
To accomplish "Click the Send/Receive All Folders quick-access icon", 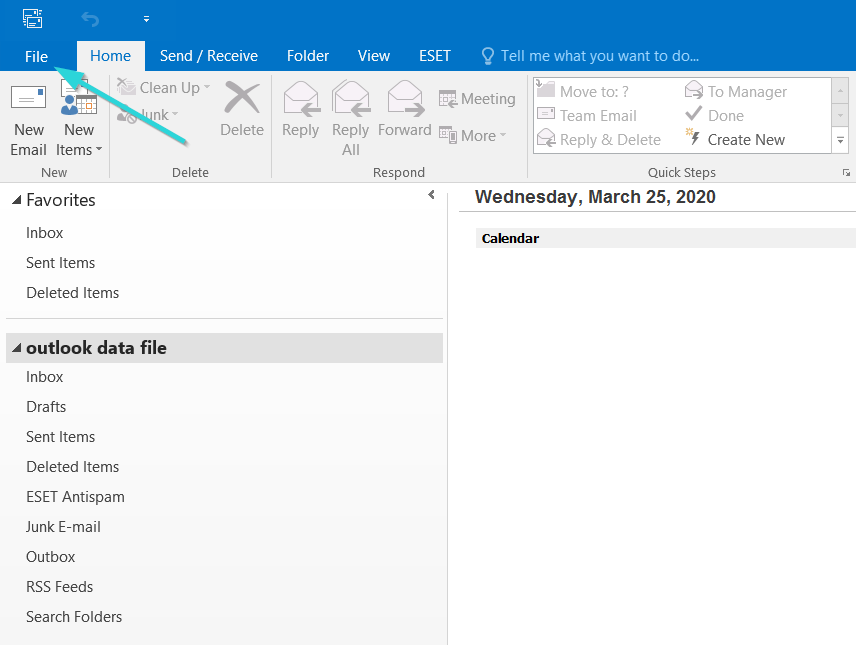I will pyautogui.click(x=33, y=19).
